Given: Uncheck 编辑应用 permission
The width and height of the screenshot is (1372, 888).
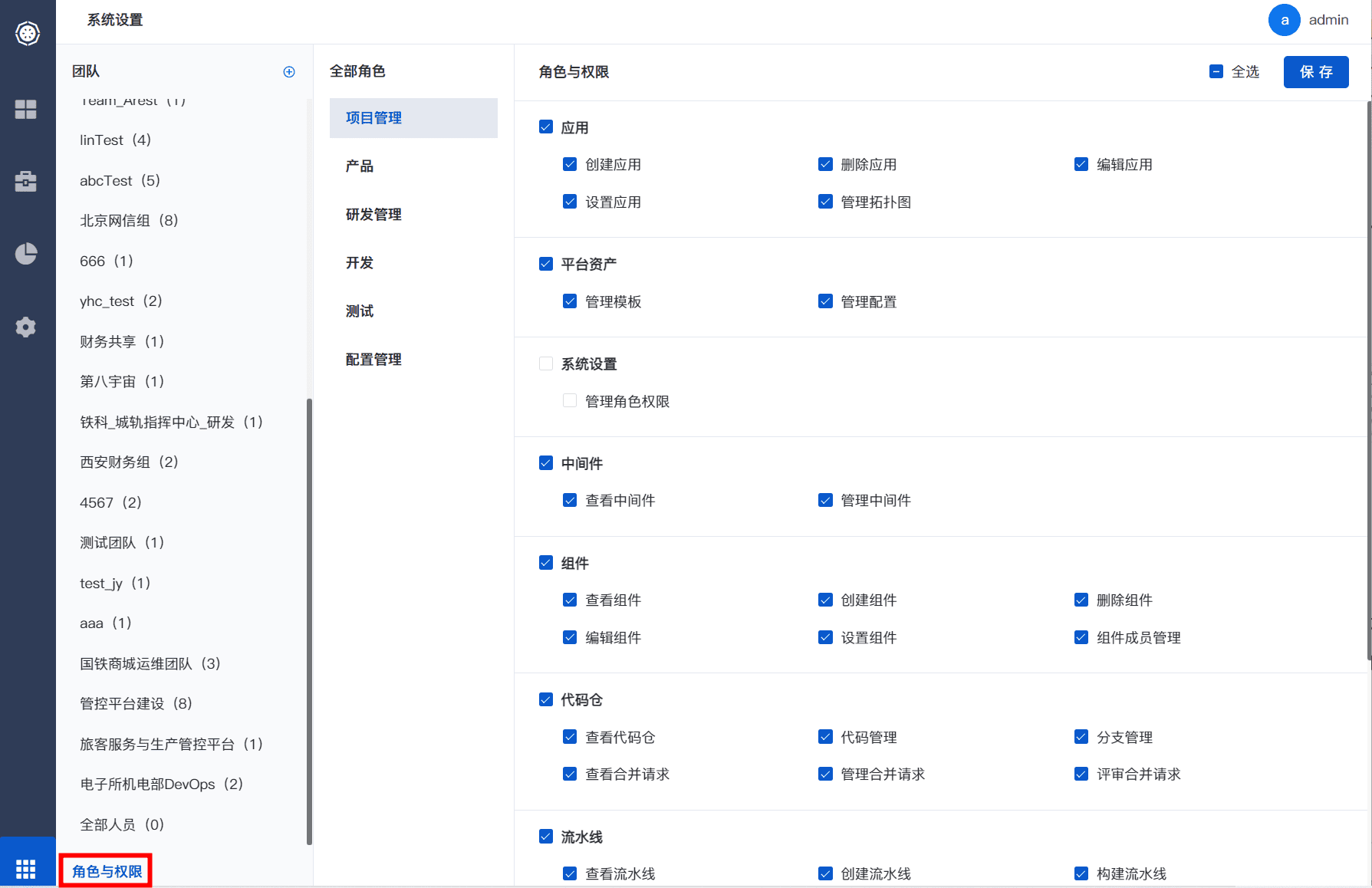Looking at the screenshot, I should (x=1081, y=164).
